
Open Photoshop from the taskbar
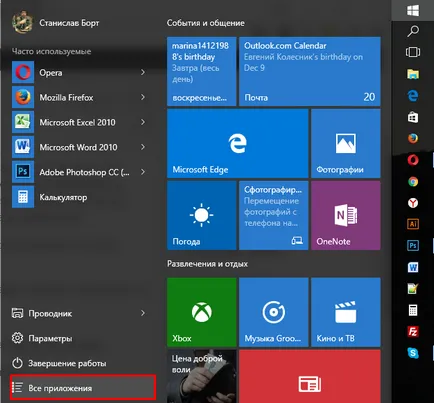coord(413,246)
